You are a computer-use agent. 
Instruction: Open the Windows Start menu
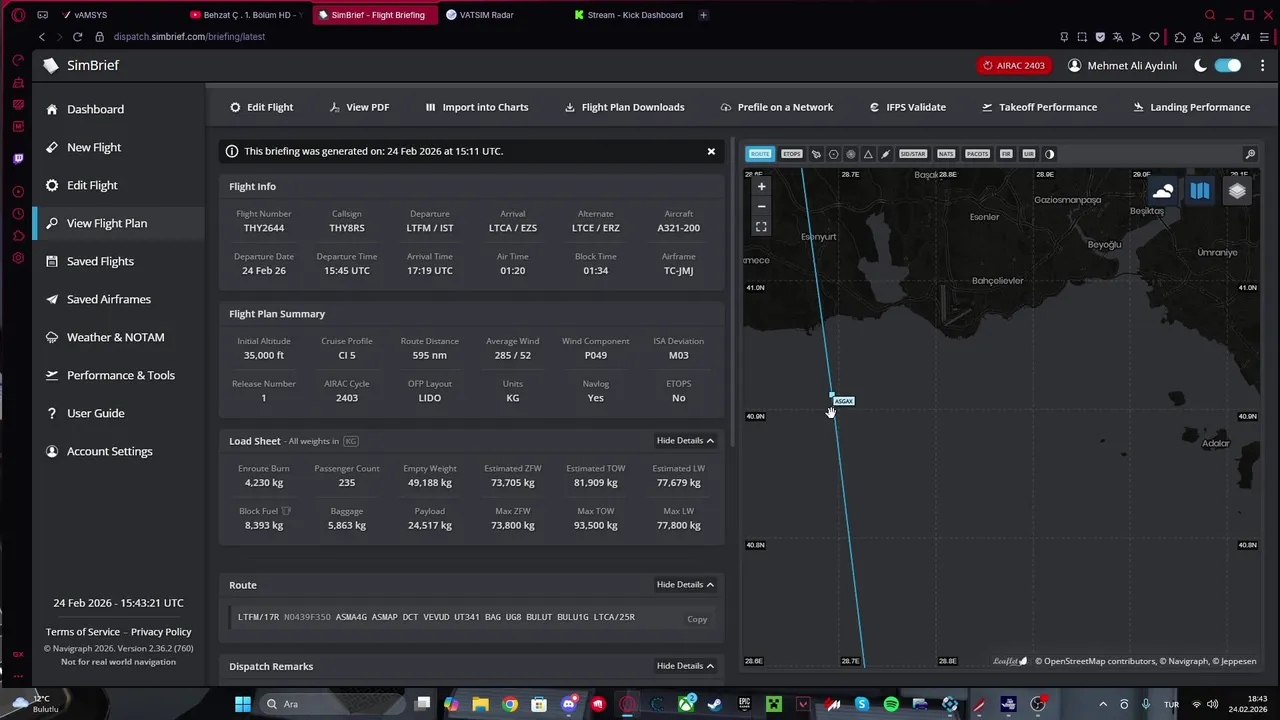243,704
